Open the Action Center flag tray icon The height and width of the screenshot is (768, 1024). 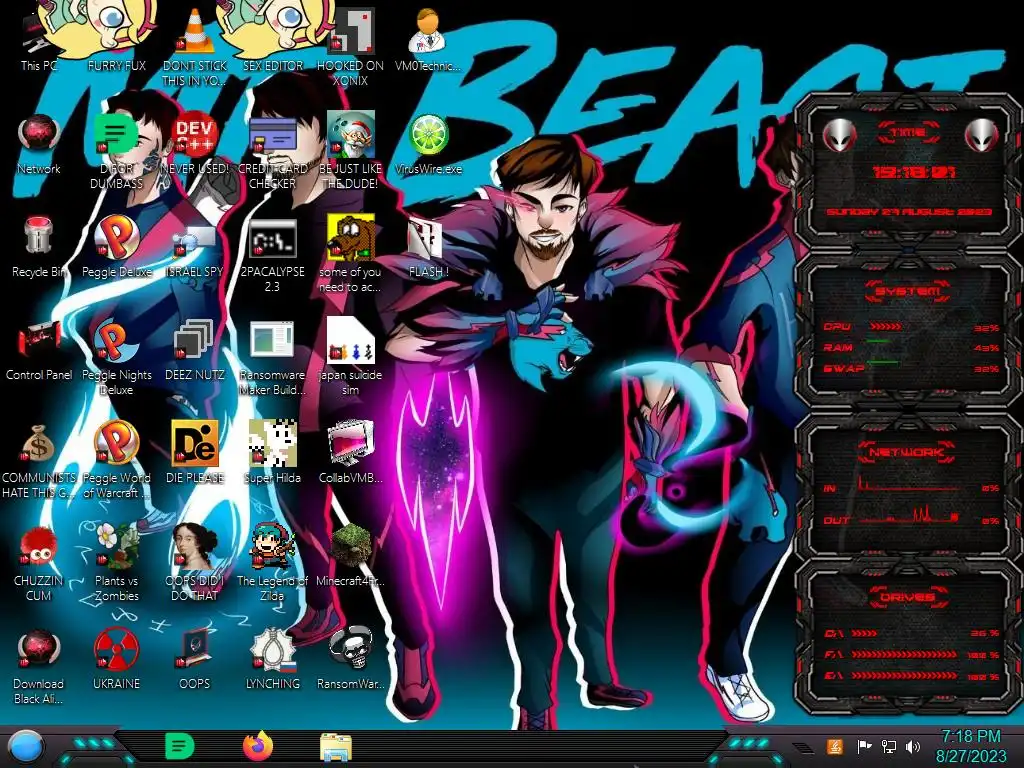[865, 746]
